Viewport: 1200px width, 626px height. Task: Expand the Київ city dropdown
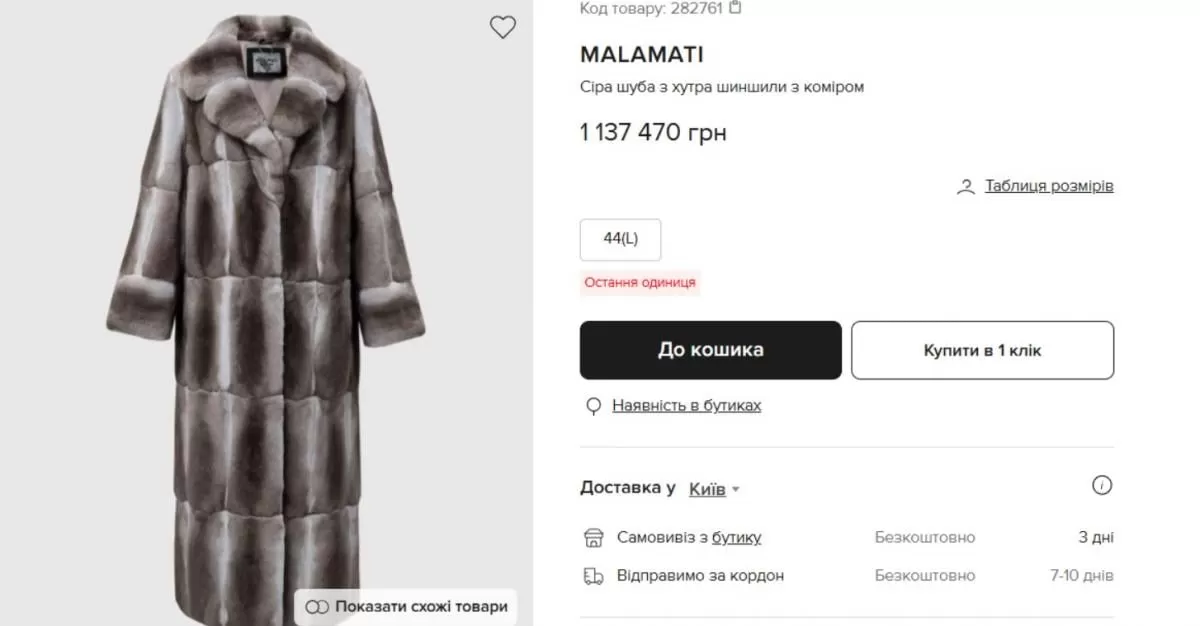tap(734, 489)
